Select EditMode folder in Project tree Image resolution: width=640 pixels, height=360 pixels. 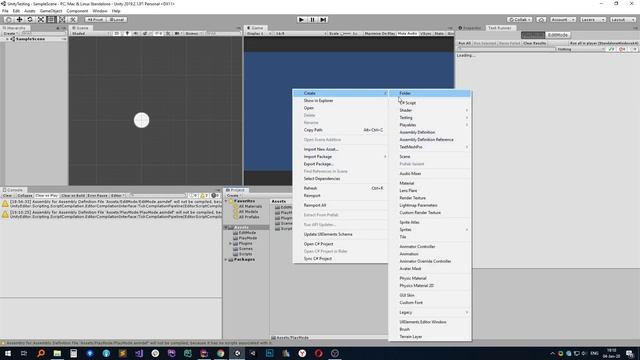pyautogui.click(x=247, y=233)
